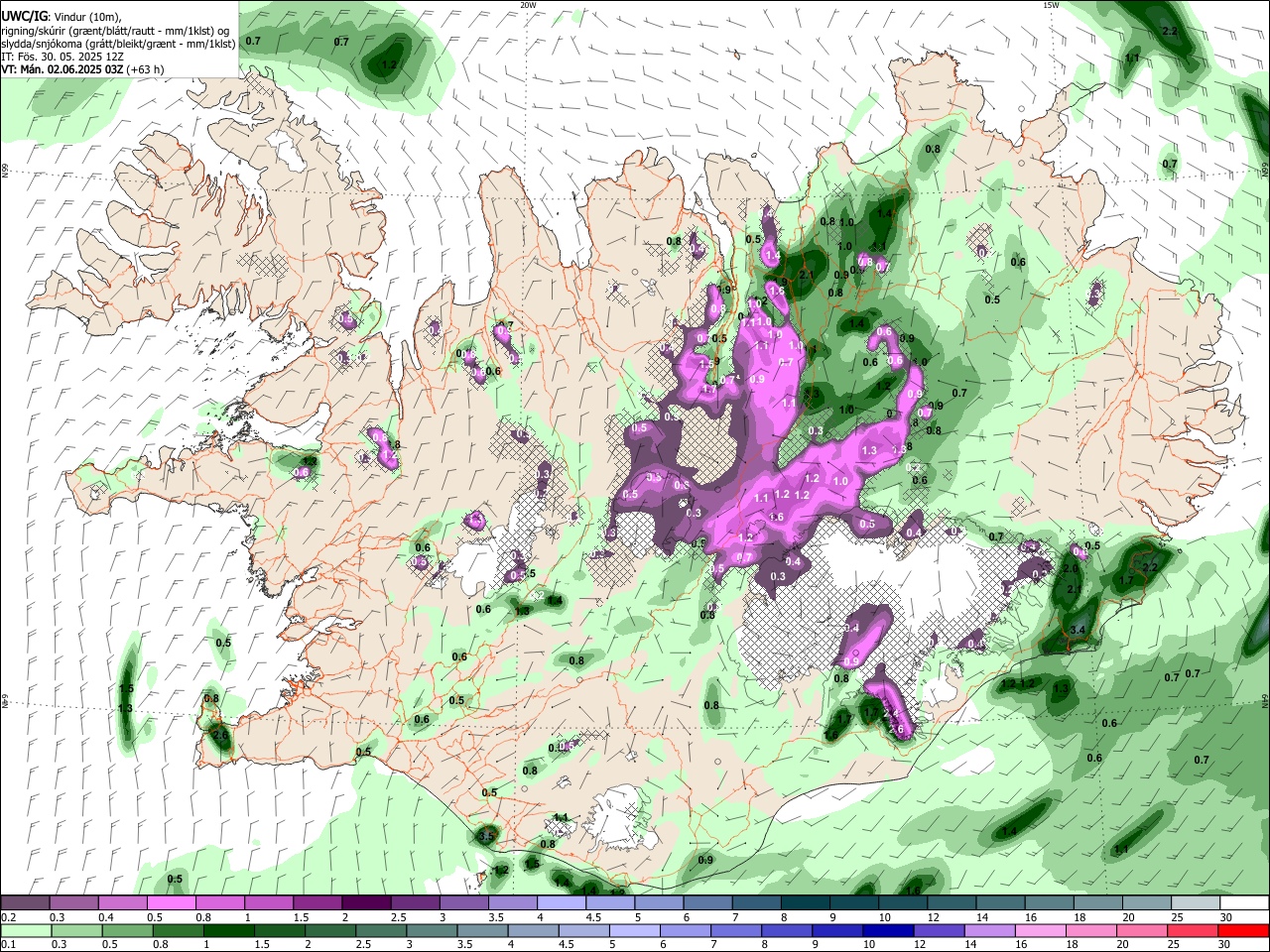This screenshot has height=952, width=1270.
Task: Click the 12 label on the green-to-red scale
Action: pos(918,944)
